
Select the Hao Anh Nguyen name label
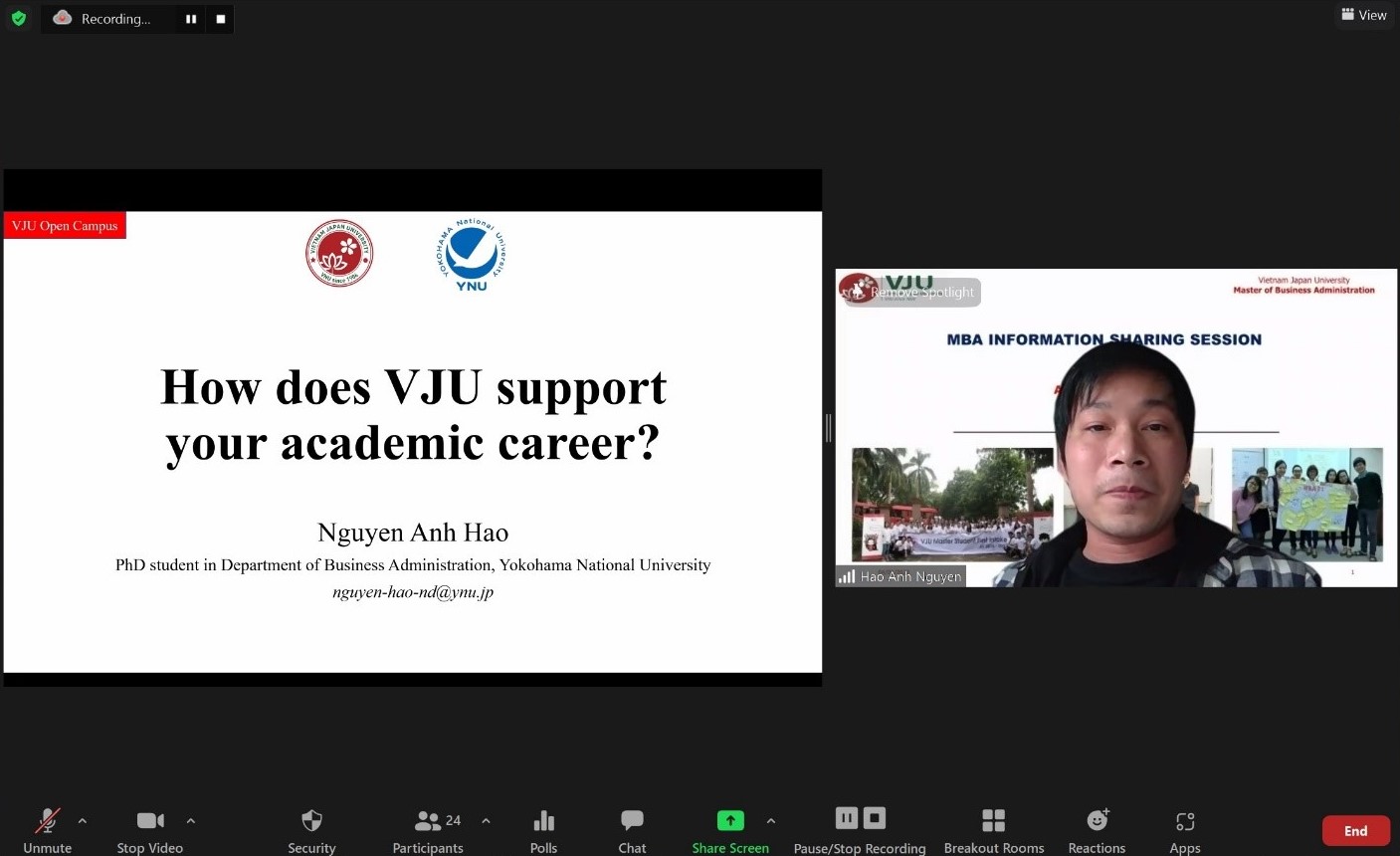910,576
